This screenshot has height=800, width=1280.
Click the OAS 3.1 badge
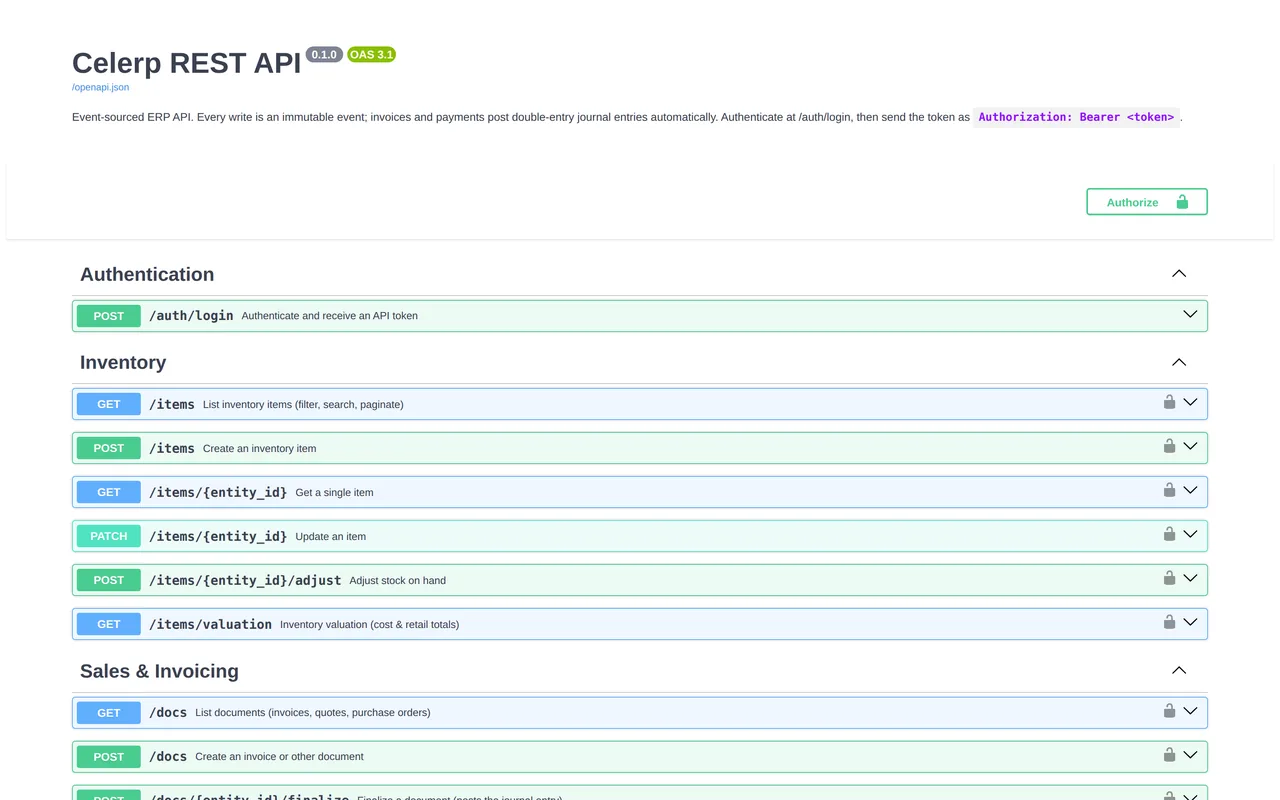point(371,55)
